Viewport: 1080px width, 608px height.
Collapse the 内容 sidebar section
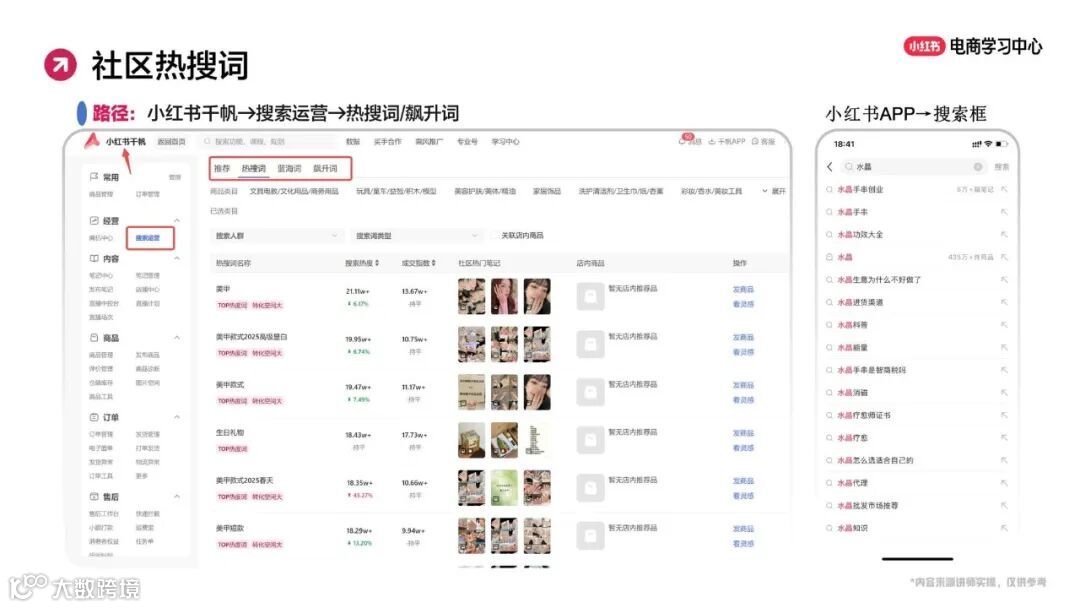tap(177, 259)
